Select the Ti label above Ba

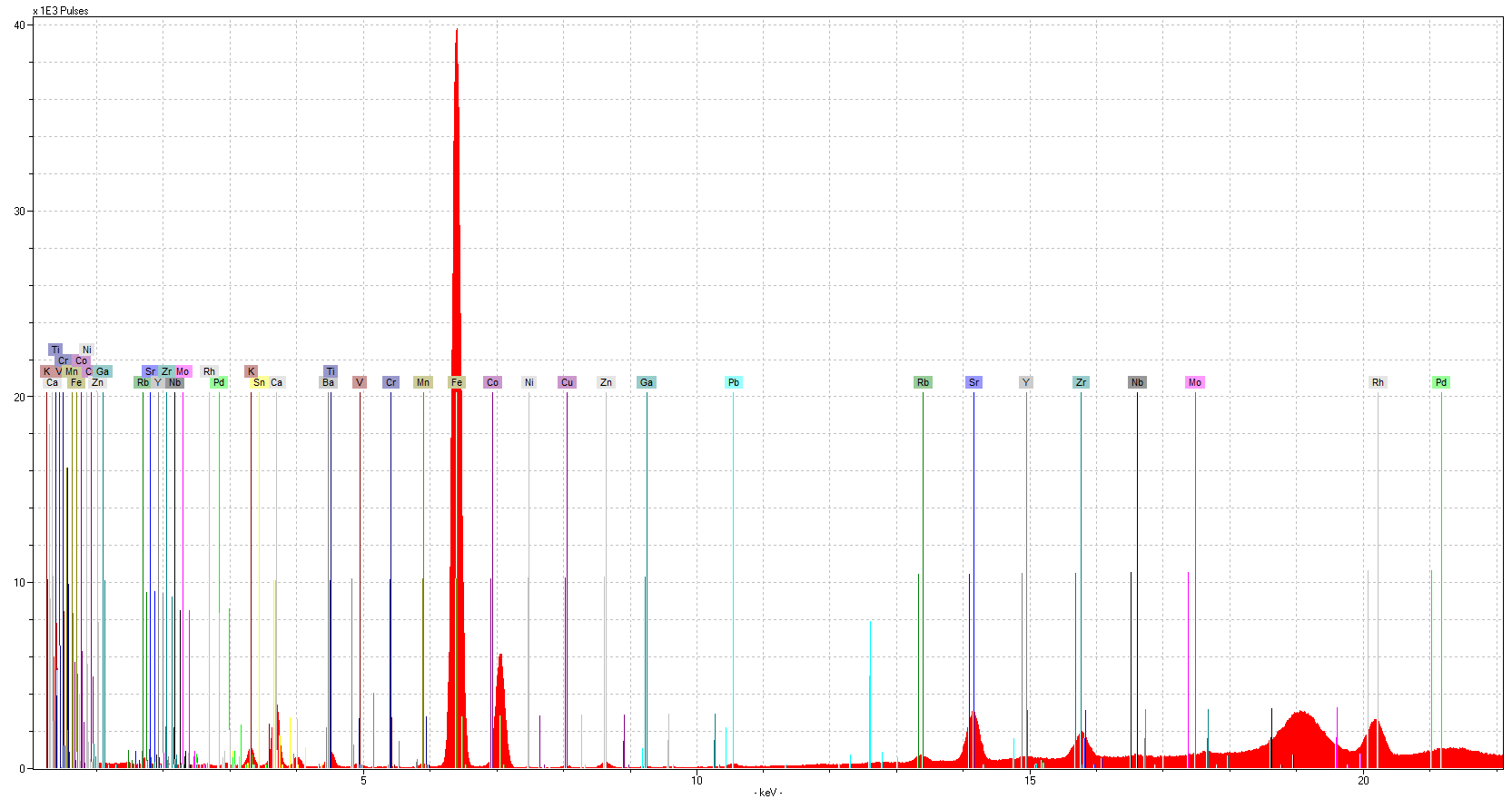coord(331,371)
